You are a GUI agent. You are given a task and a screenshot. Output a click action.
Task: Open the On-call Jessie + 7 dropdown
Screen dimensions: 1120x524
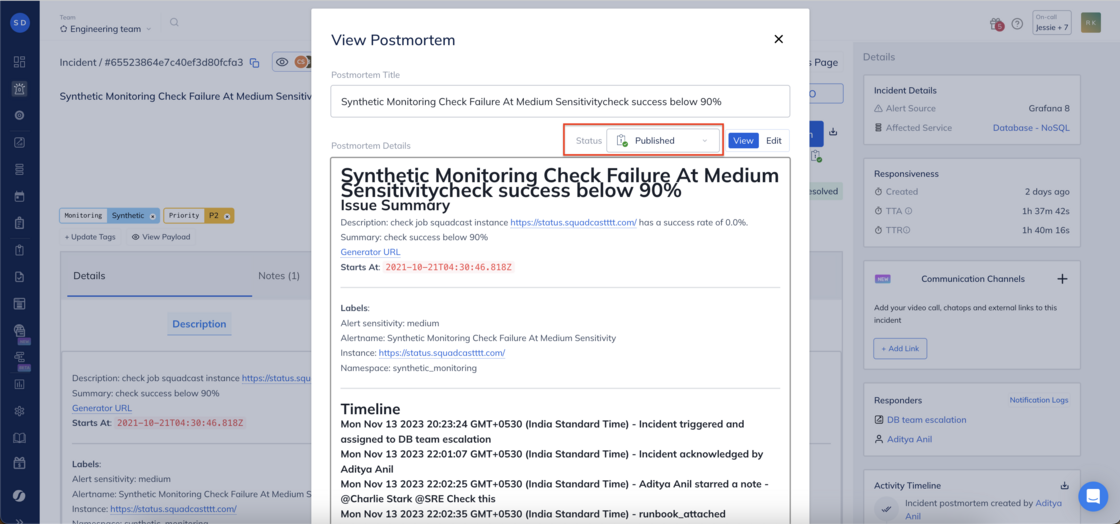point(1052,23)
